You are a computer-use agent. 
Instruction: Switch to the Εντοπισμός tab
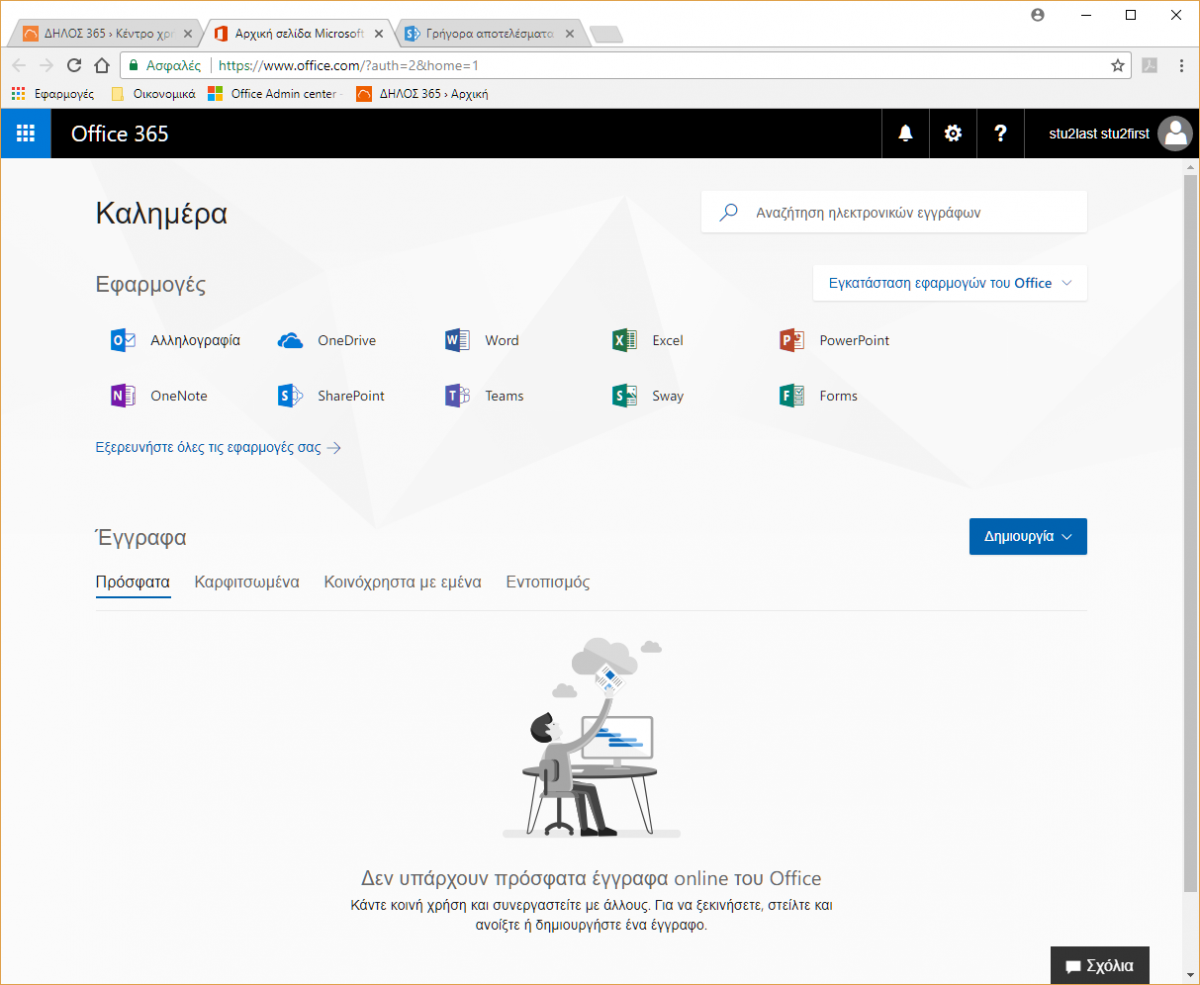pos(548,582)
